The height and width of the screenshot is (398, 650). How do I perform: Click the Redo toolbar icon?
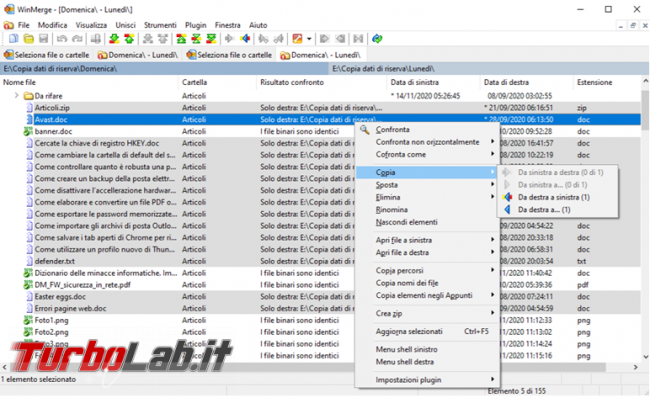77,39
